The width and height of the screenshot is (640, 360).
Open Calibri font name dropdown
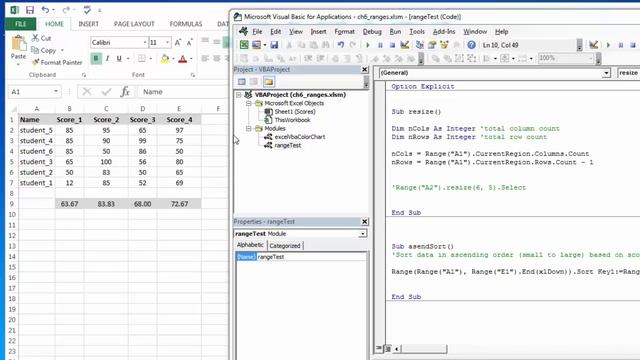[144, 42]
